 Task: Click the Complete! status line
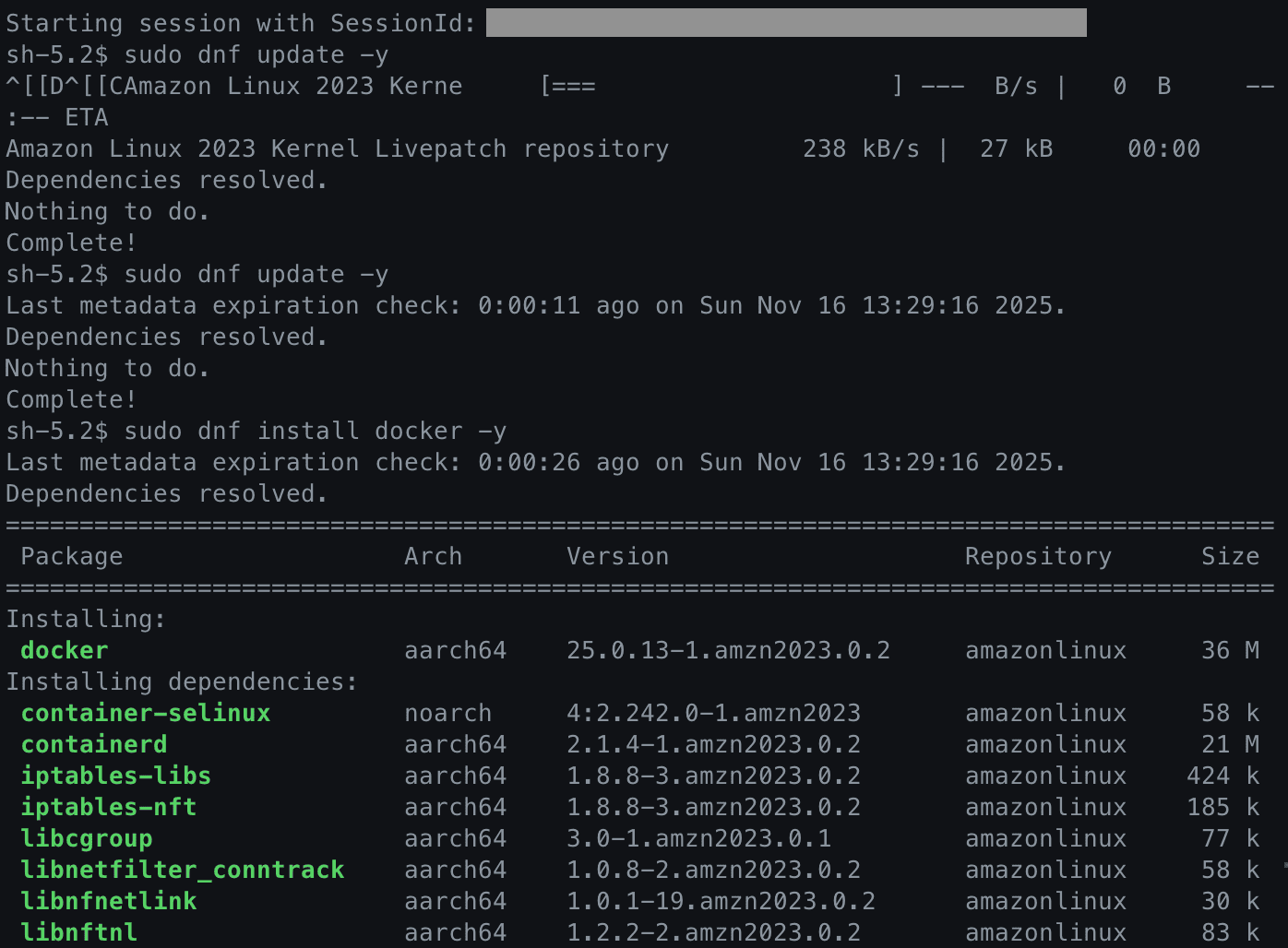pyautogui.click(x=69, y=243)
